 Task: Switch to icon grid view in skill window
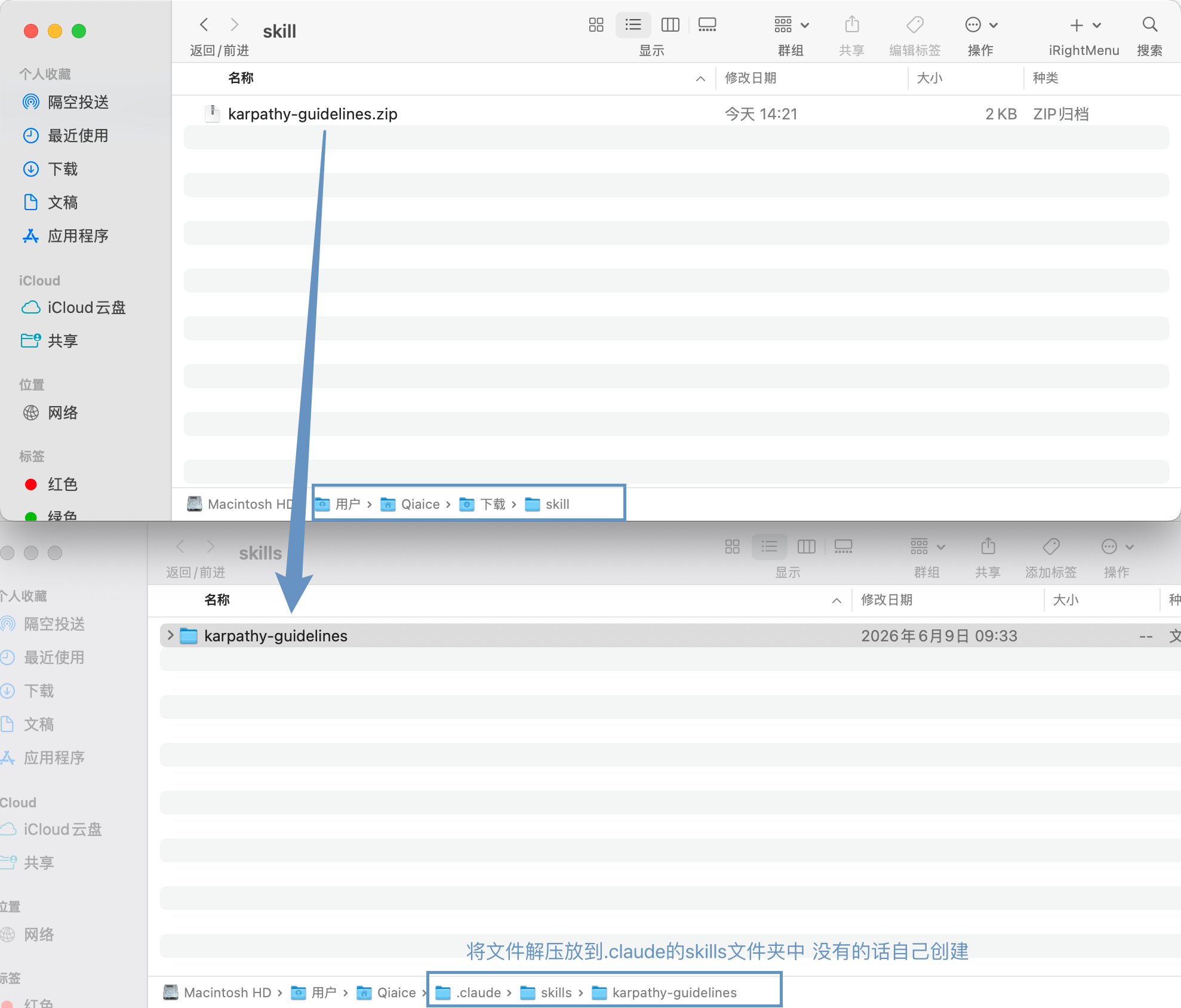point(596,24)
